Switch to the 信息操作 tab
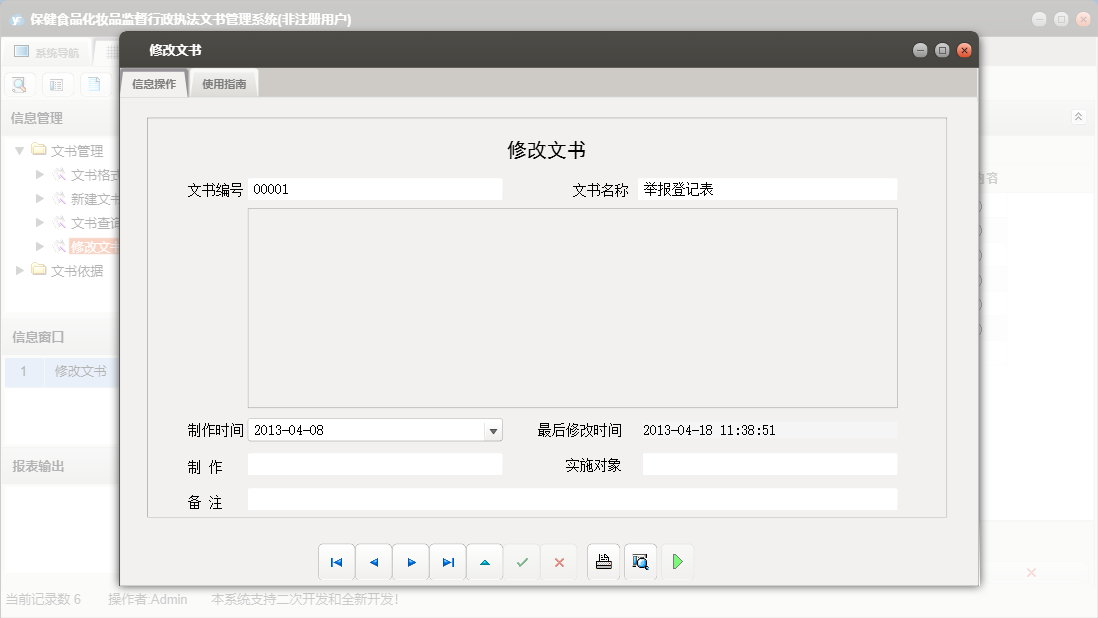 click(154, 85)
